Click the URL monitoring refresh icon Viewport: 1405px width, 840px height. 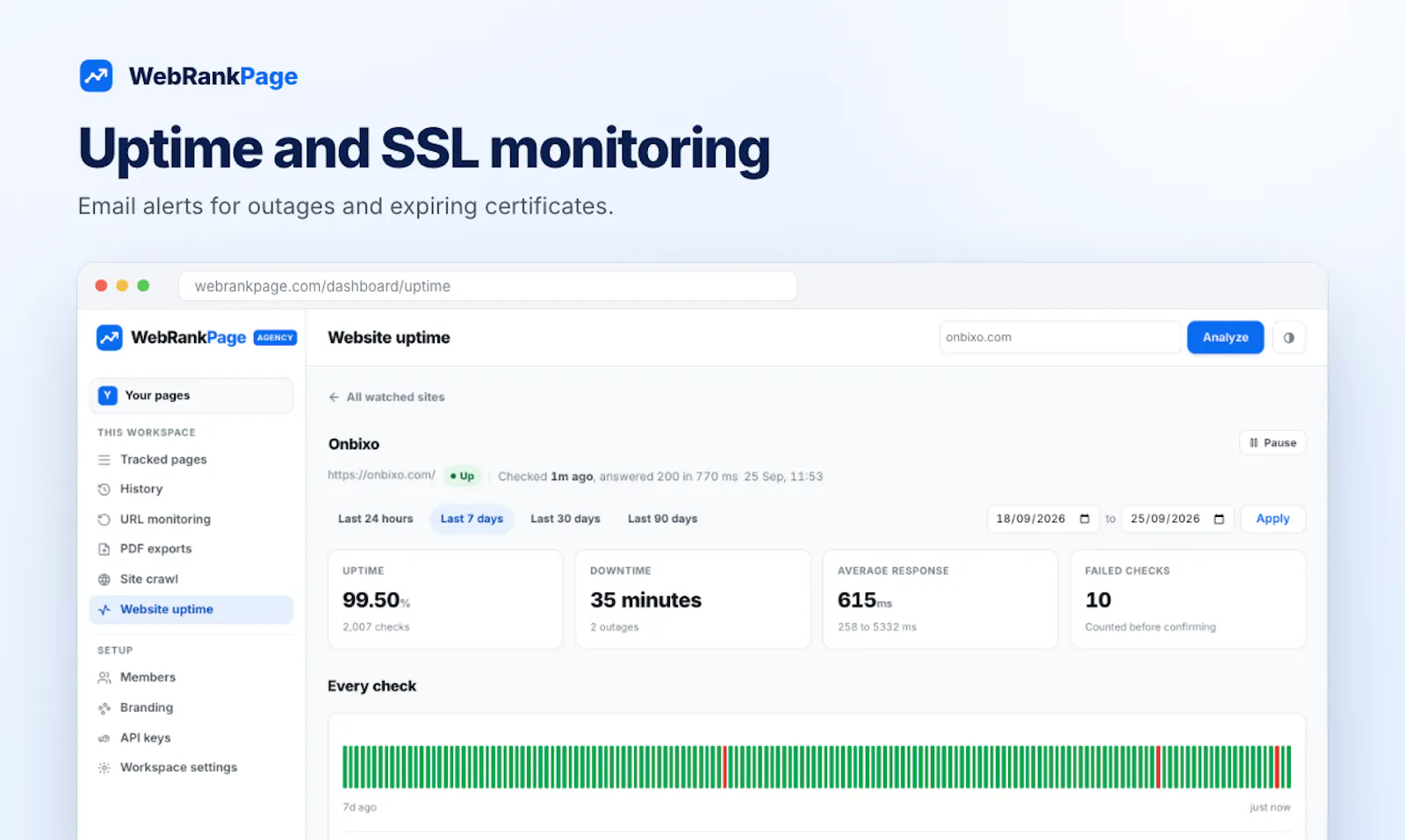104,520
